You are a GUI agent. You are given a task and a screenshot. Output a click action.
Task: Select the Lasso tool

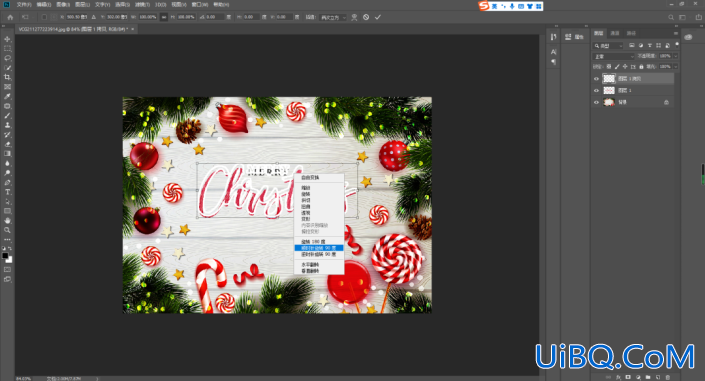[7, 58]
